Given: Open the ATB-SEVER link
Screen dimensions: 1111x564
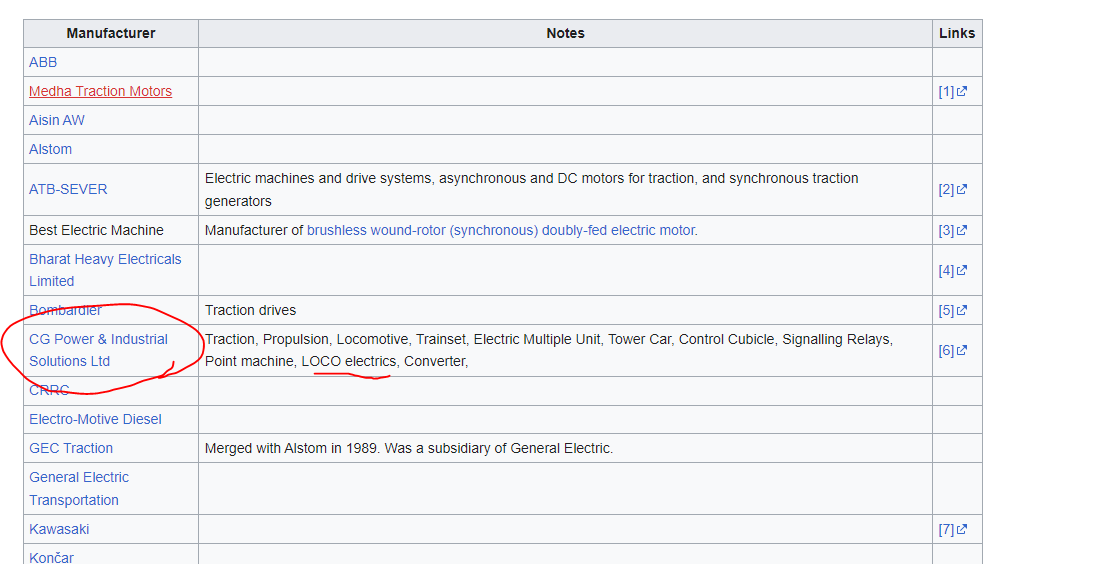Looking at the screenshot, I should [x=68, y=189].
